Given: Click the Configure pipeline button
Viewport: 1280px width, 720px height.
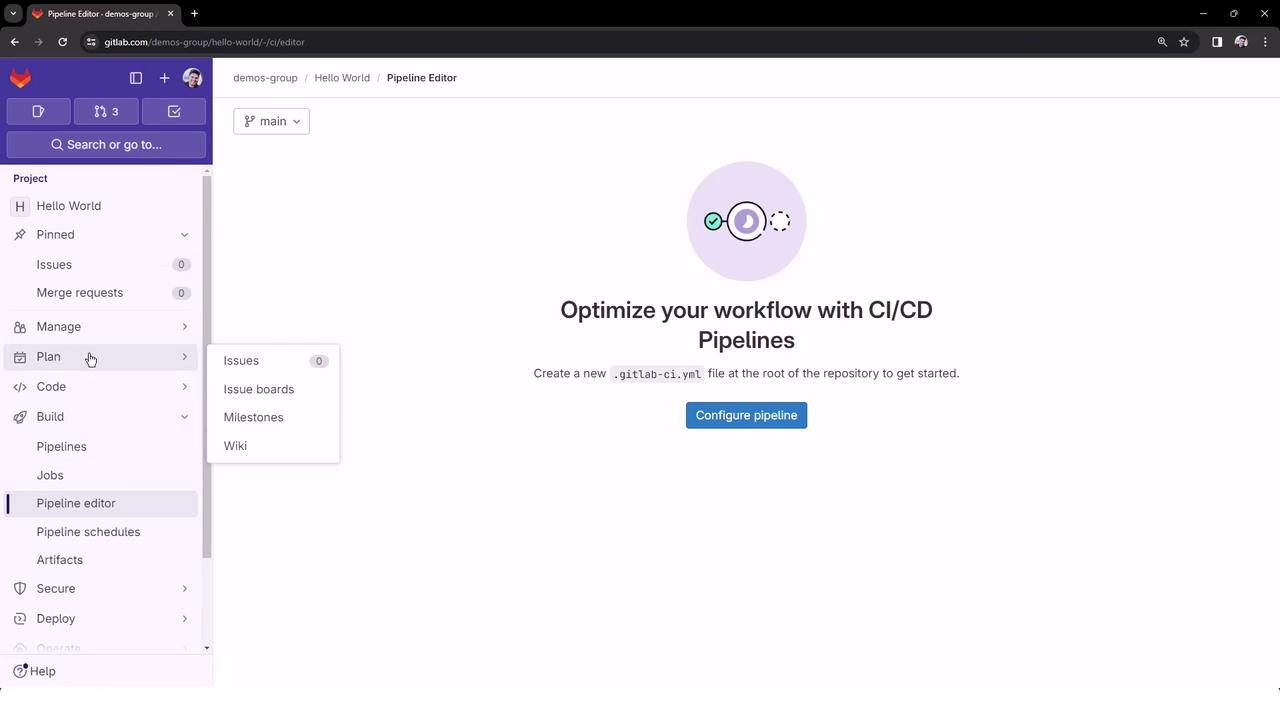Looking at the screenshot, I should 746,416.
